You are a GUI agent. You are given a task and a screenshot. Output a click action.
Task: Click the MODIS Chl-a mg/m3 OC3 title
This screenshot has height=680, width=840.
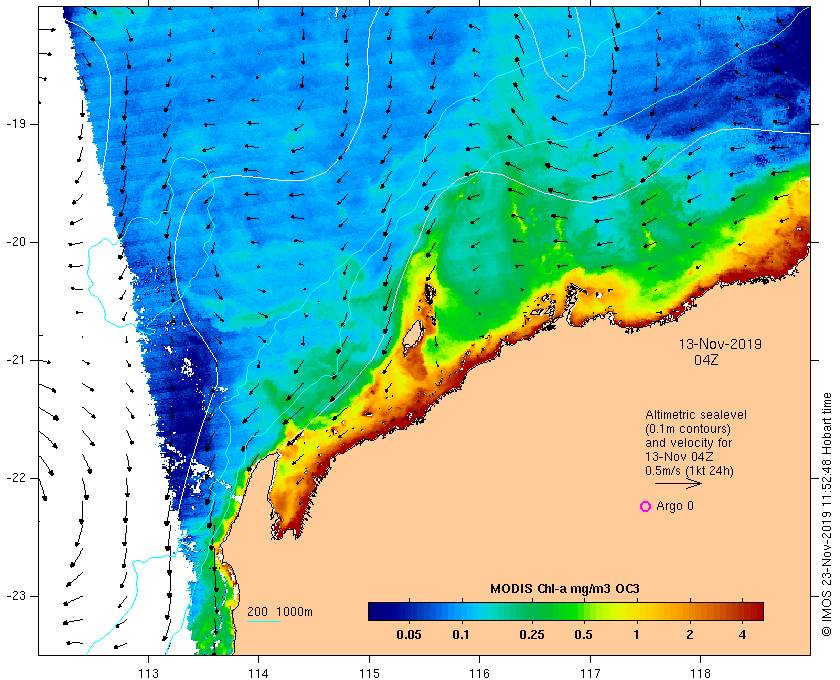(565, 589)
